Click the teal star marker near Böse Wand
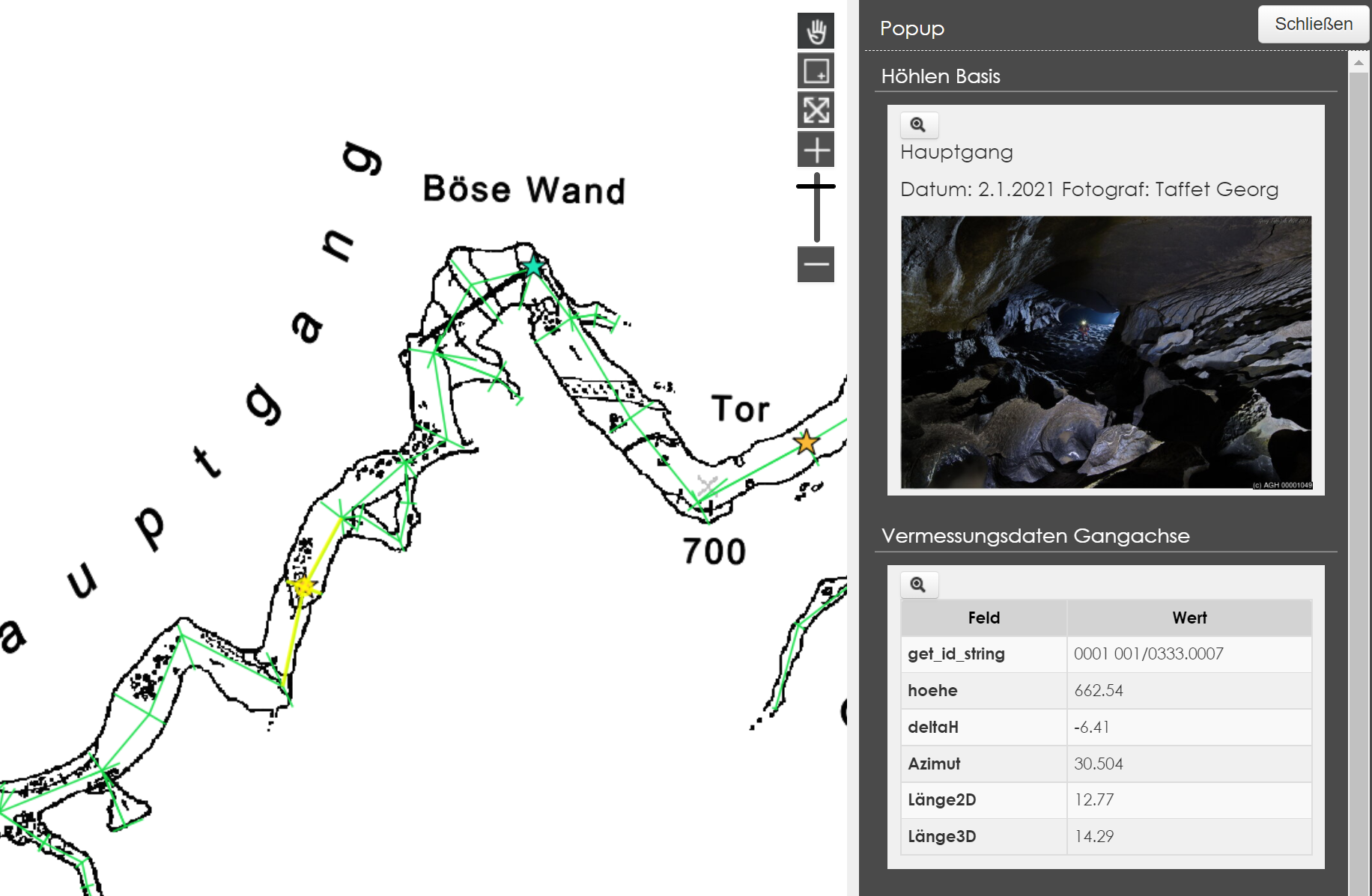Image resolution: width=1372 pixels, height=896 pixels. point(533,266)
